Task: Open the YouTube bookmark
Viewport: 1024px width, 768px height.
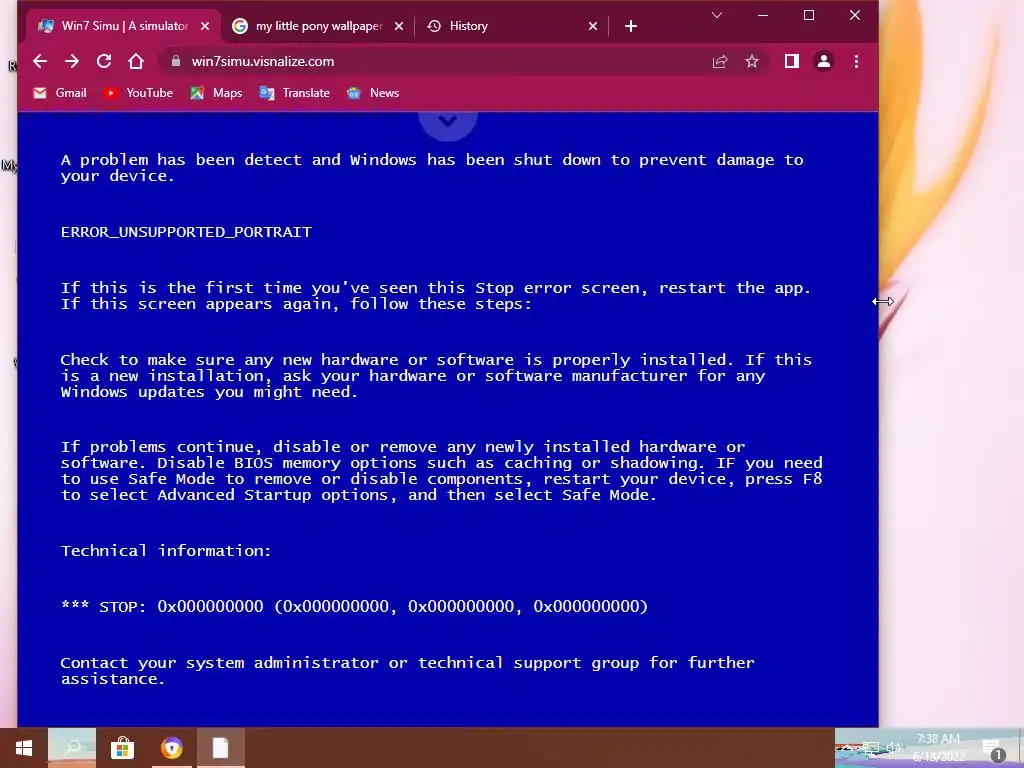Action: [x=138, y=93]
